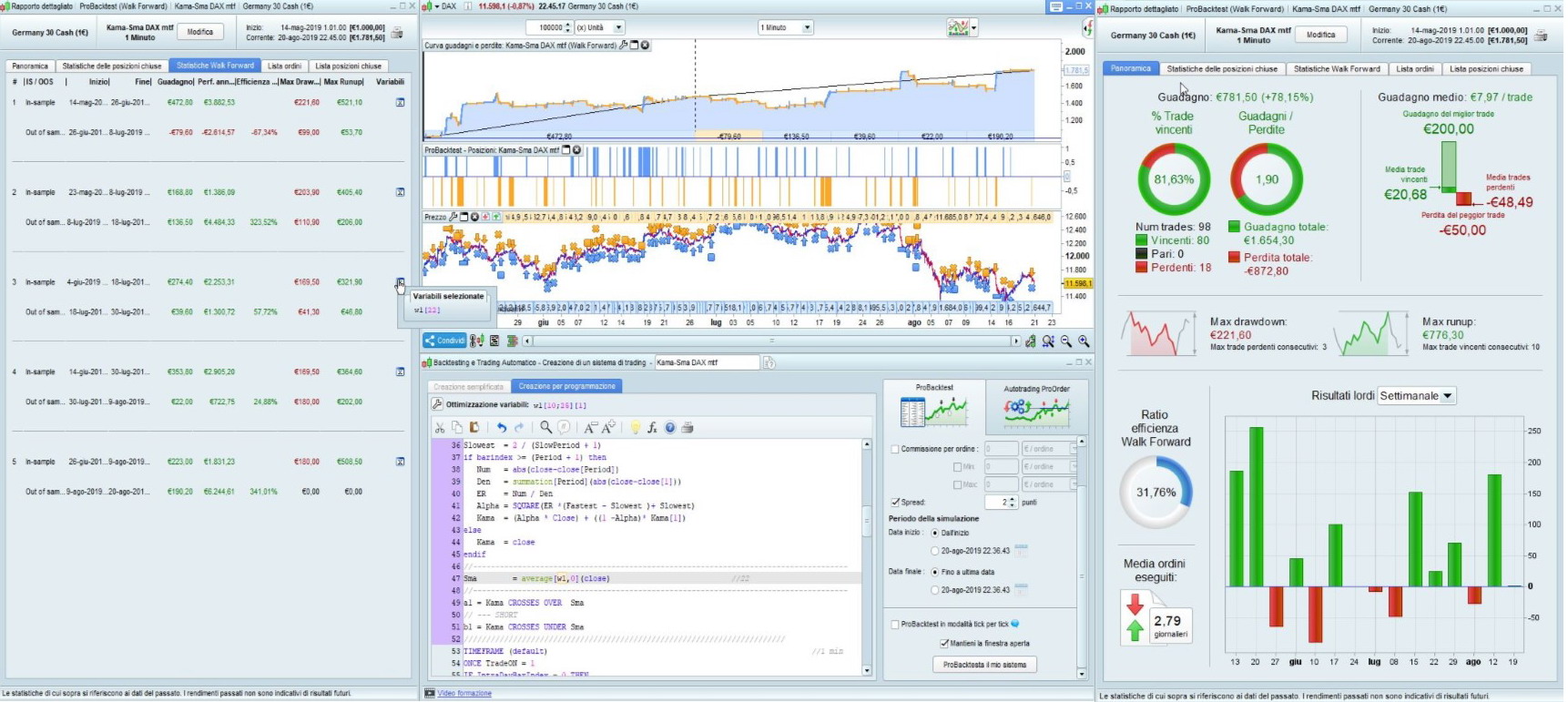Click the light bulb hint icon

[636, 427]
